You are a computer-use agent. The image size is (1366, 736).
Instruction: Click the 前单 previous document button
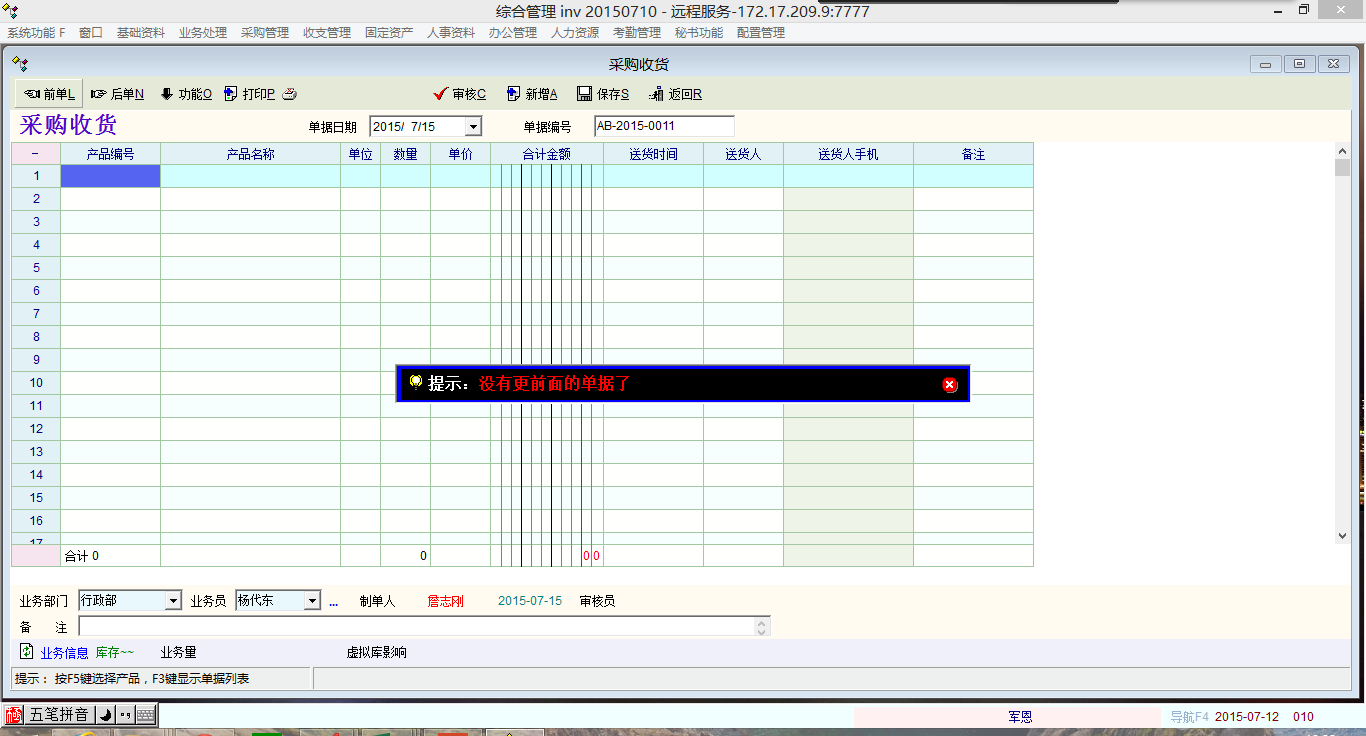48,94
